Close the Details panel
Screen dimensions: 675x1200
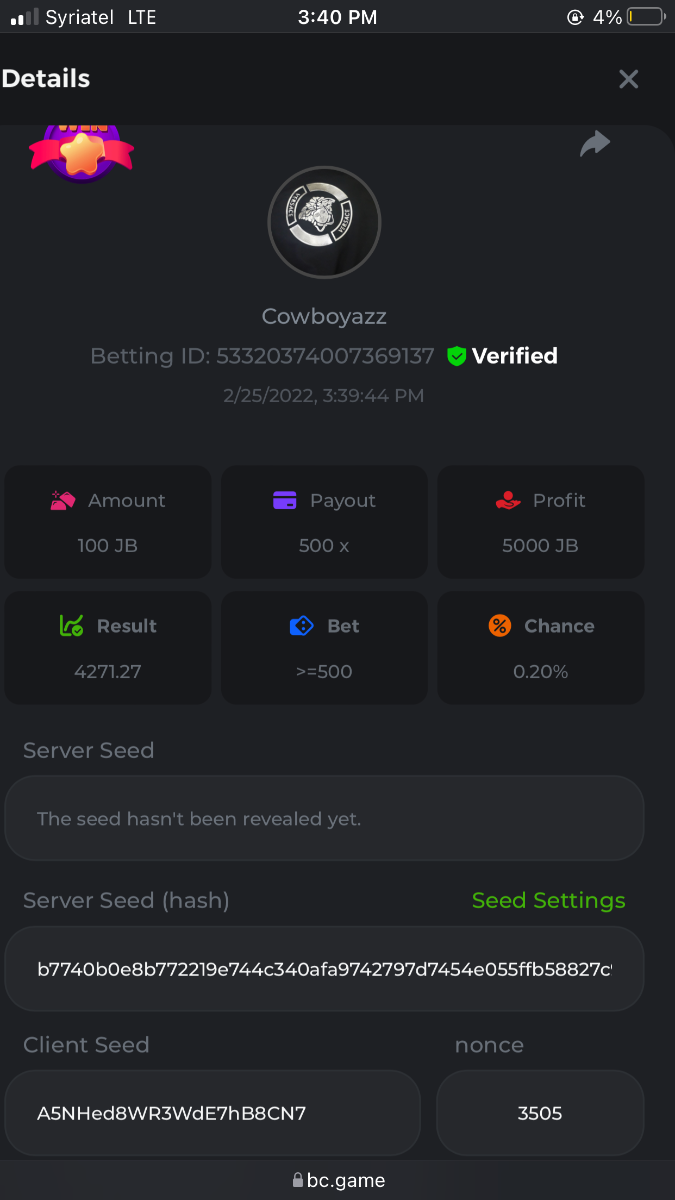click(628, 79)
